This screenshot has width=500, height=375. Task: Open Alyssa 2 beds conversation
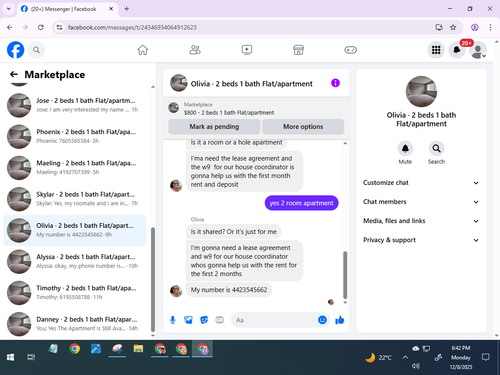click(75, 262)
